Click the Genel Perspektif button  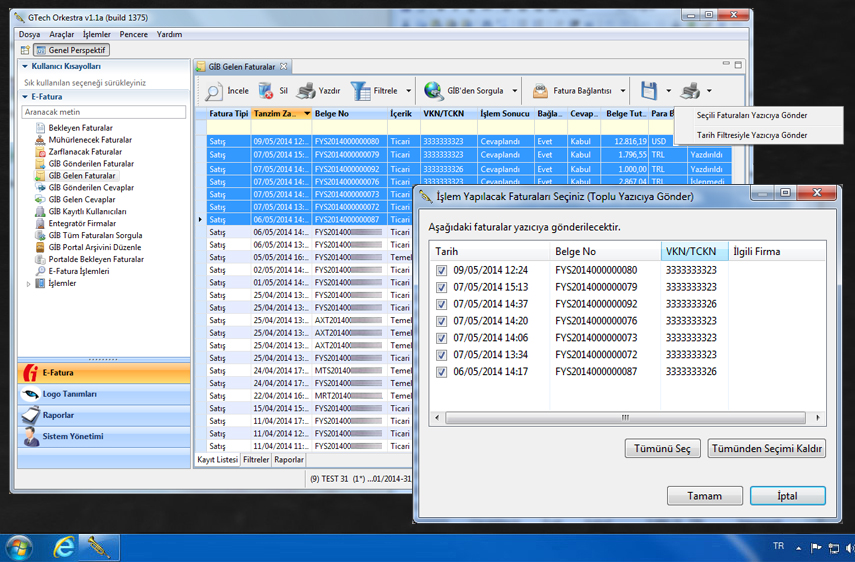point(71,50)
